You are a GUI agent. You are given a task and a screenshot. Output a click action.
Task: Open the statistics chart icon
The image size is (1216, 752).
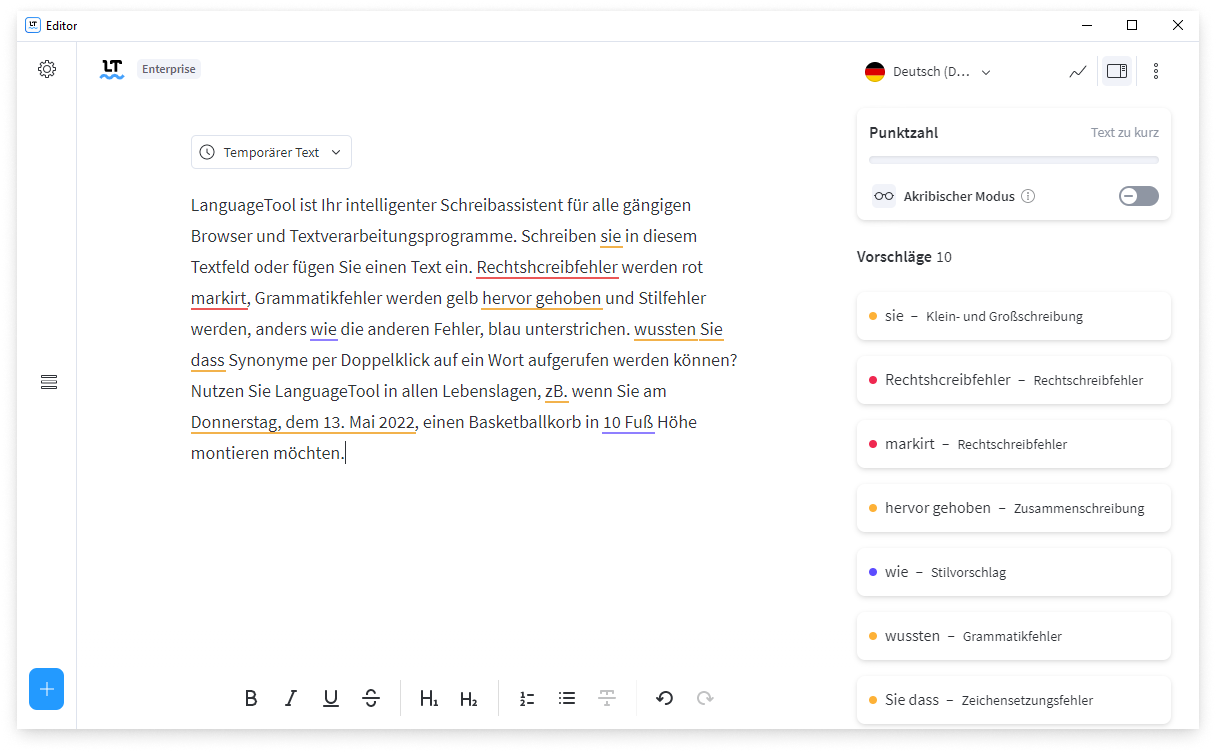coord(1077,71)
